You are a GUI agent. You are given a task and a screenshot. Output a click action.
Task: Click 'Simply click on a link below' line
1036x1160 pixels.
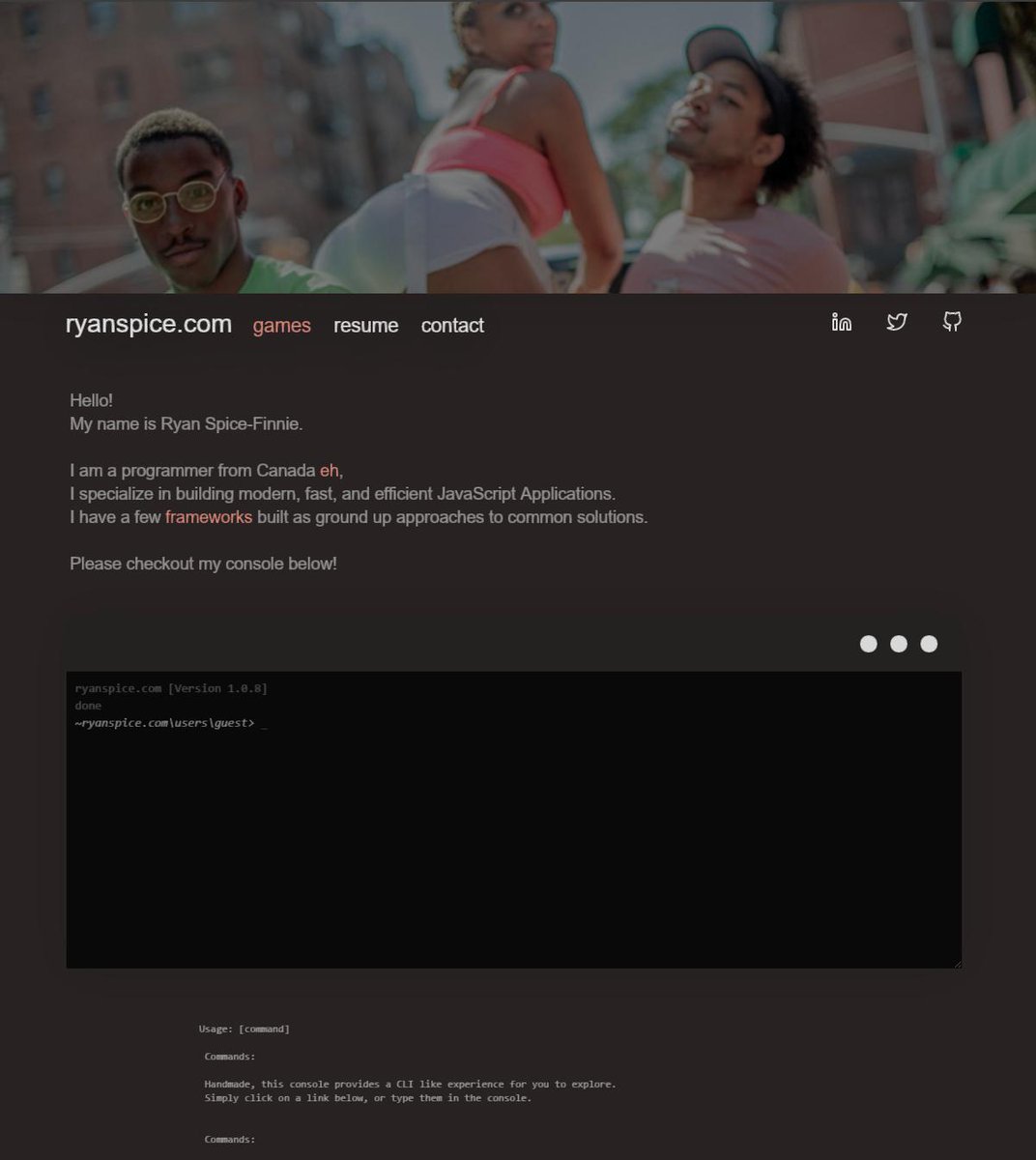pos(367,1098)
